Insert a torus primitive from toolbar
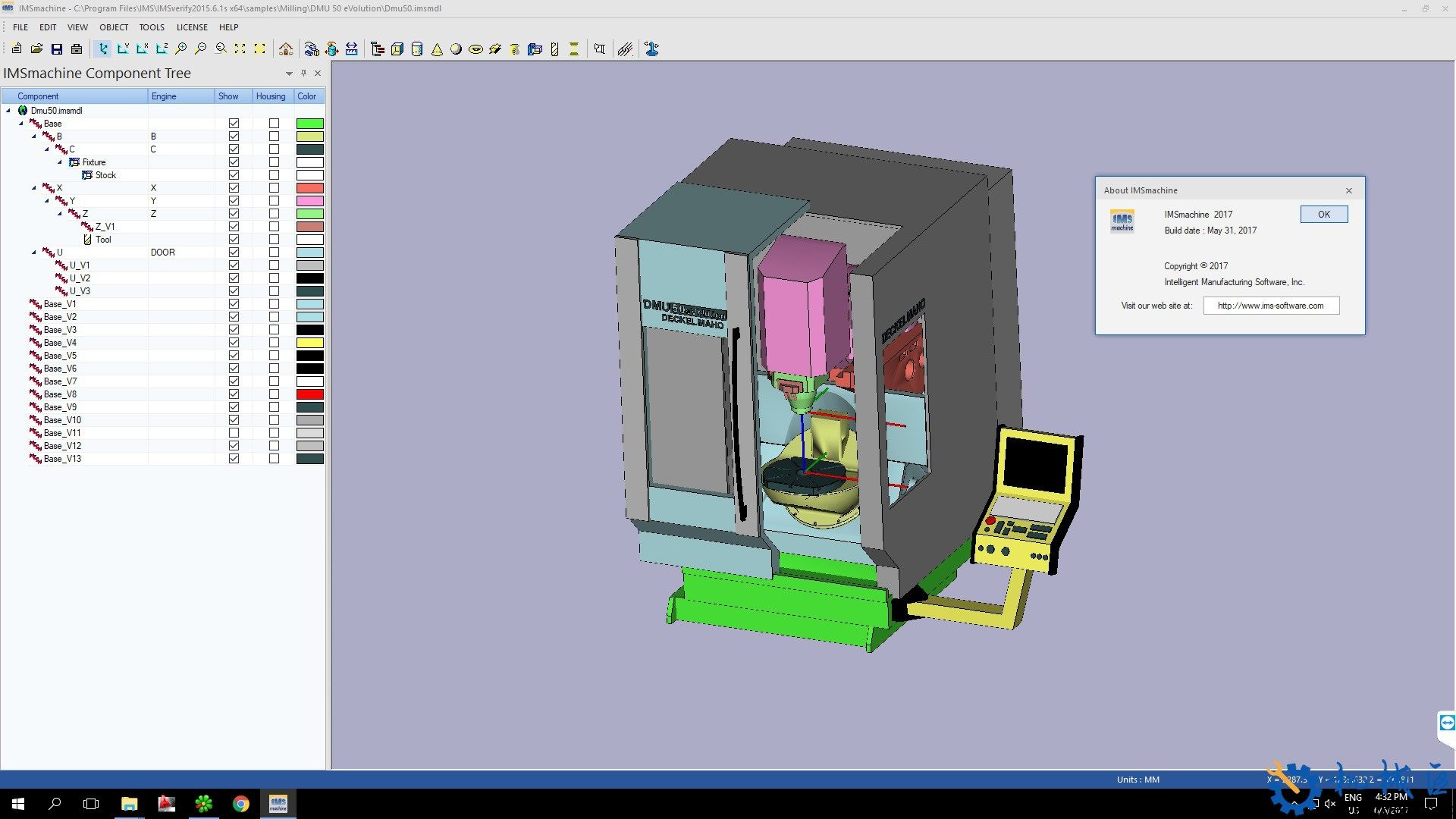The width and height of the screenshot is (1456, 819). [475, 49]
